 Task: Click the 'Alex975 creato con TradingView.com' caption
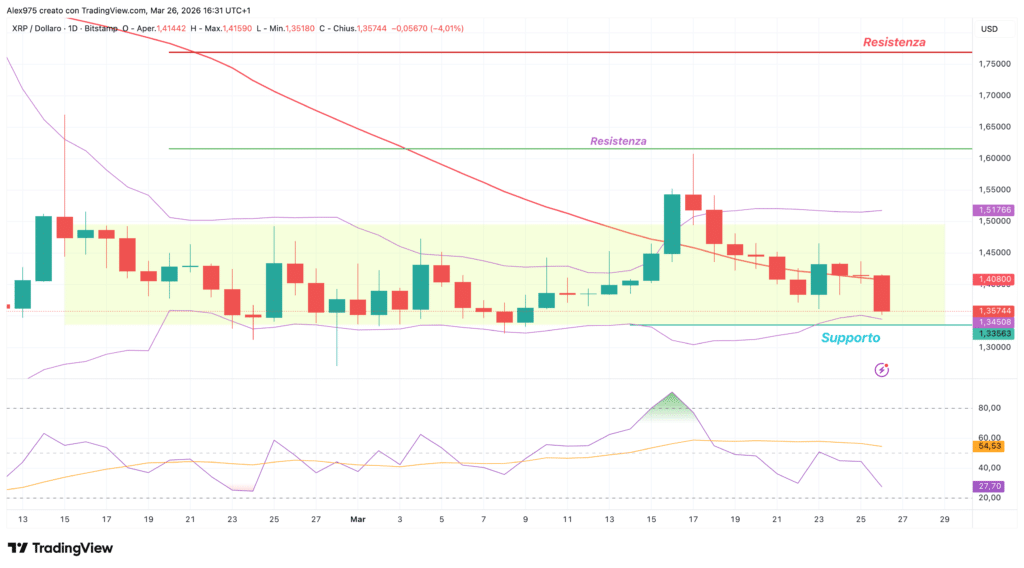click(76, 10)
